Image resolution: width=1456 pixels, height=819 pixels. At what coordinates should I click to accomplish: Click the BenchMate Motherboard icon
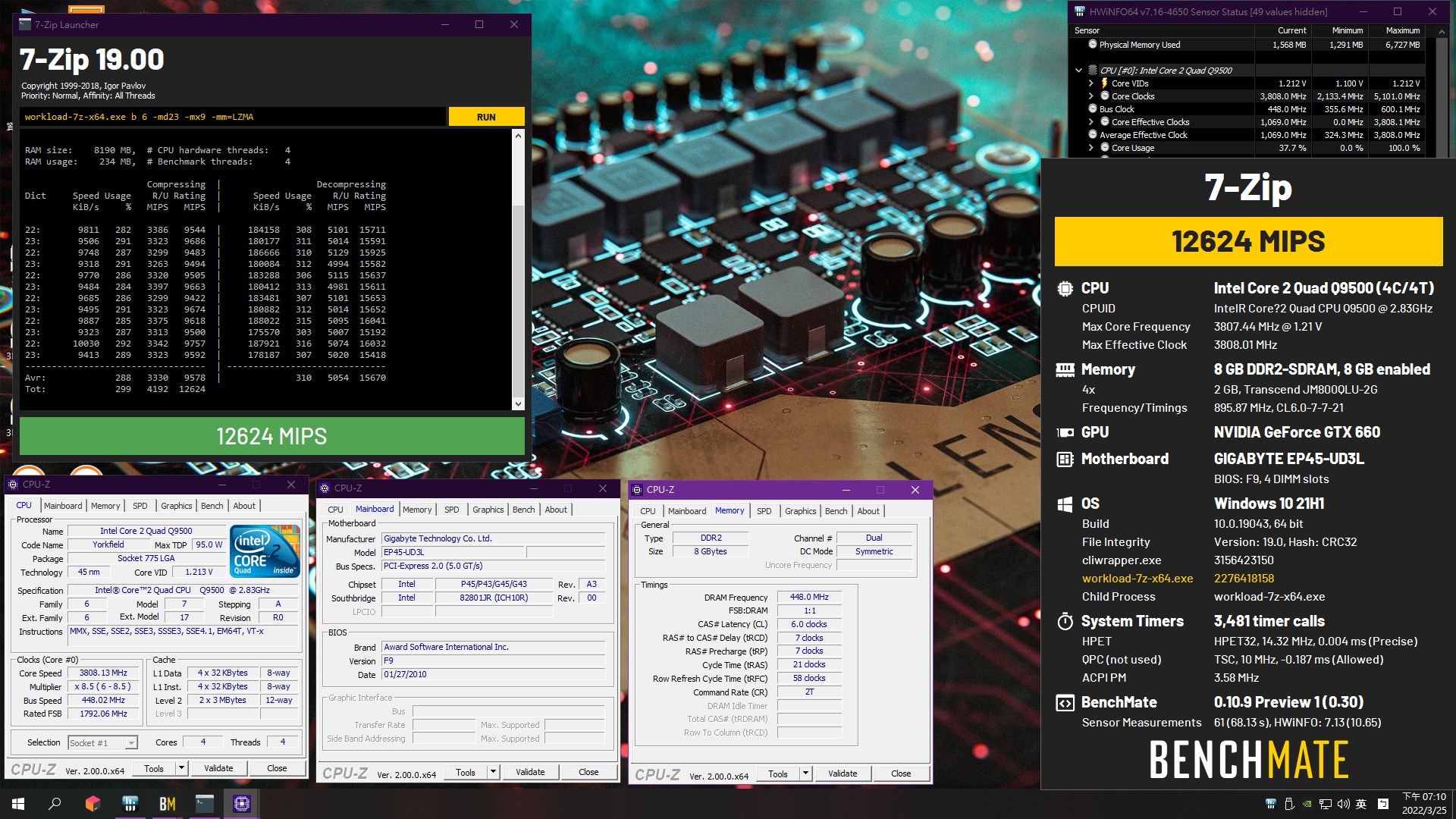tap(1065, 460)
